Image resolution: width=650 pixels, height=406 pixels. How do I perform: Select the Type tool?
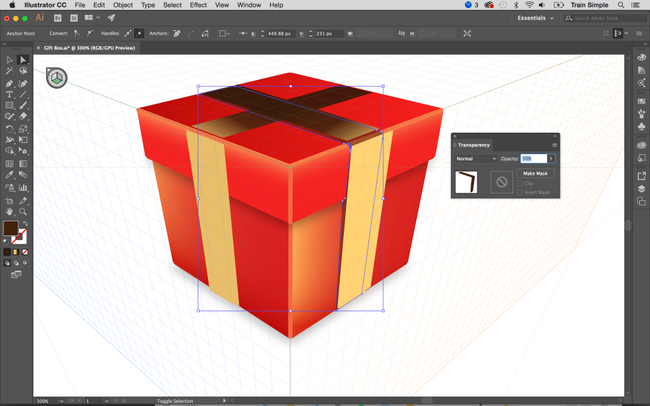10,95
